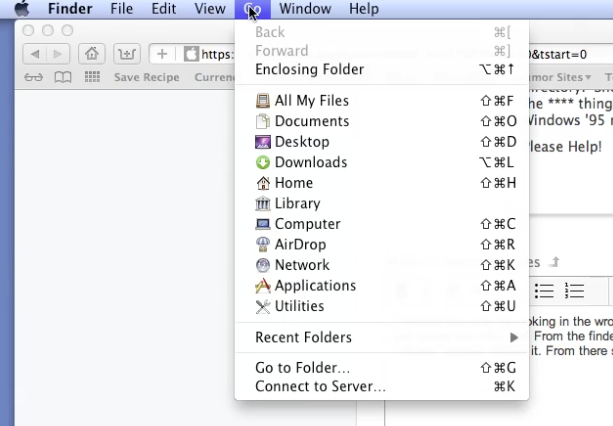Open the Edit menu

(x=163, y=9)
